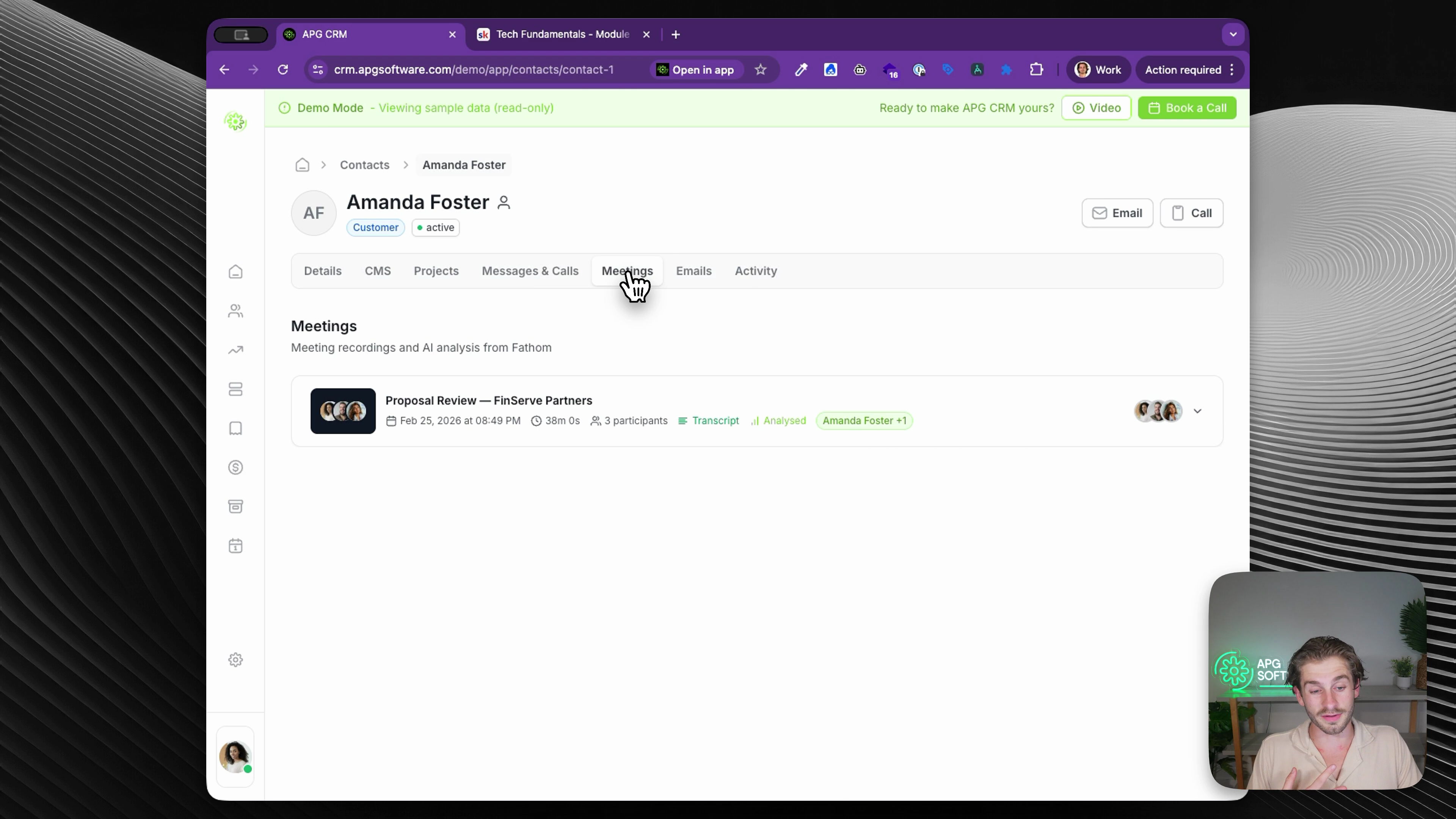This screenshot has height=819, width=1456.
Task: Open the calendar icon in sidebar
Action: pyautogui.click(x=235, y=546)
